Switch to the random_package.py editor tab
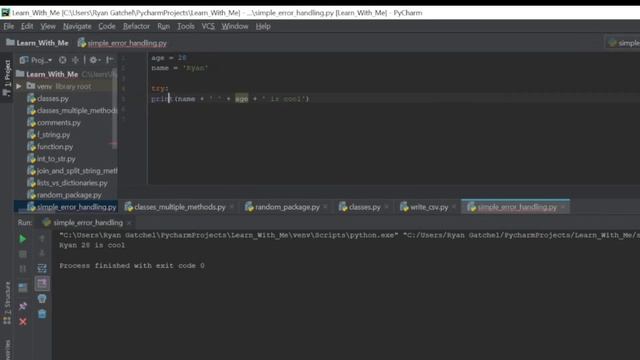The height and width of the screenshot is (360, 640). coord(287,207)
